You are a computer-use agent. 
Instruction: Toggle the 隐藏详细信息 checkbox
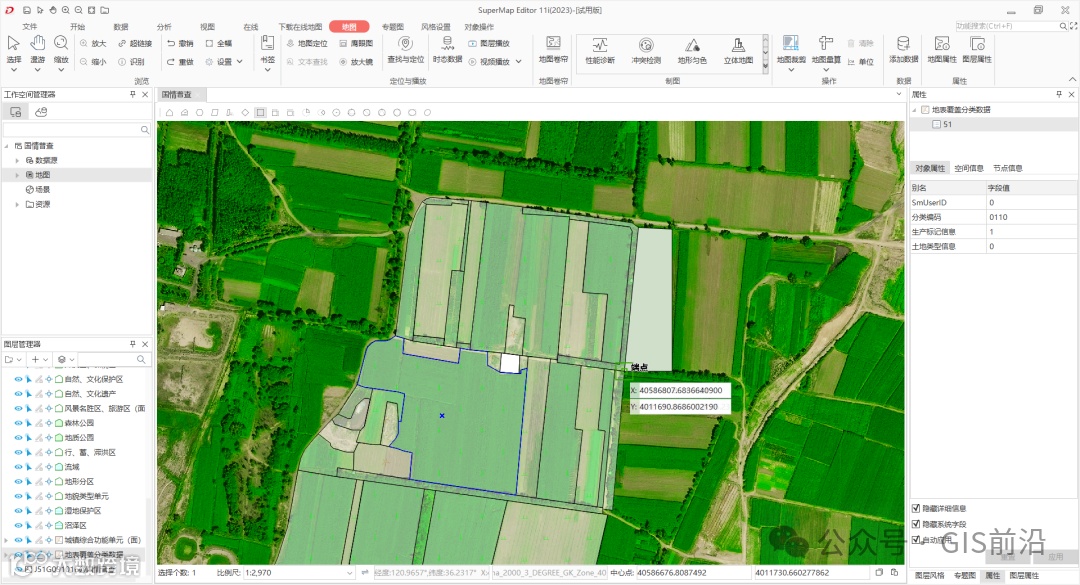point(917,508)
